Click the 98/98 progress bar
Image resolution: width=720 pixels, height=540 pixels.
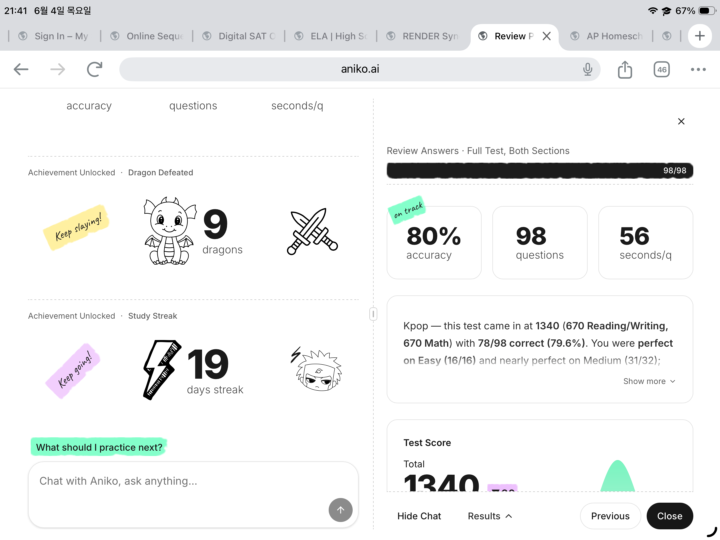pos(540,170)
